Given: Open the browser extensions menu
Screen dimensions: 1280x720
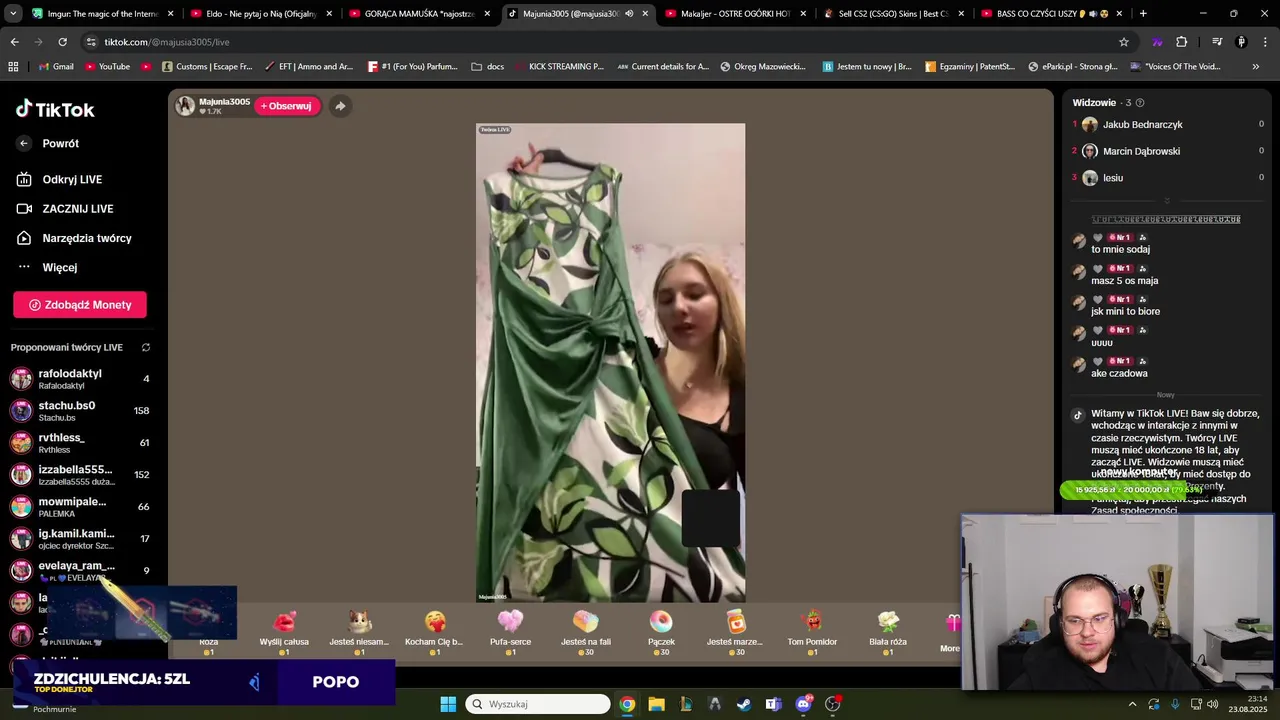Looking at the screenshot, I should pos(1181,42).
